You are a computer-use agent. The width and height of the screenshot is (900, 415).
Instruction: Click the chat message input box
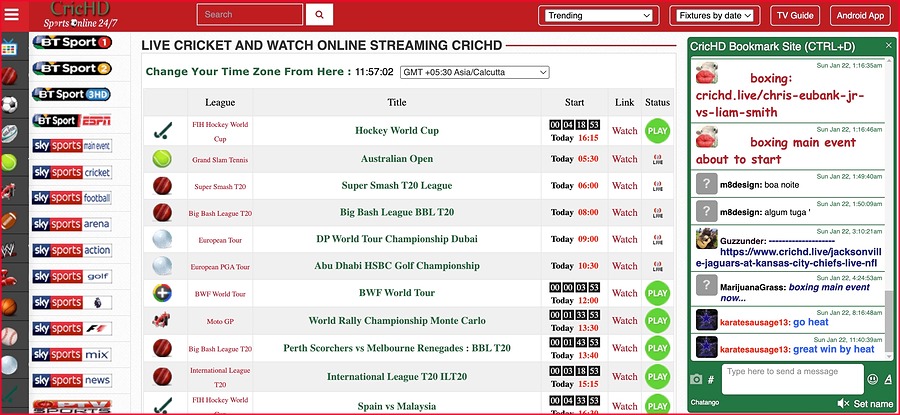coord(792,379)
